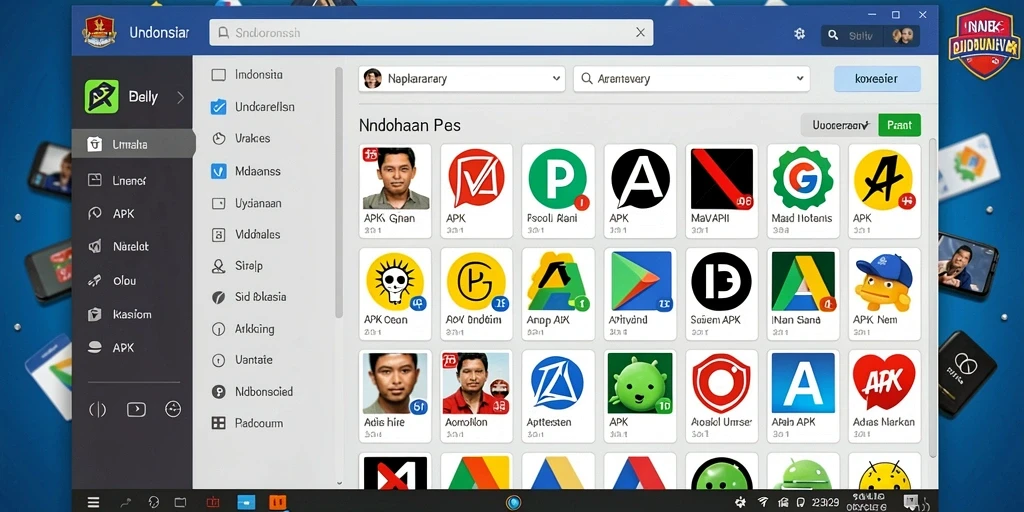This screenshot has width=1024, height=512.
Task: Expand the Delly chevron arrow
Action: [x=180, y=97]
